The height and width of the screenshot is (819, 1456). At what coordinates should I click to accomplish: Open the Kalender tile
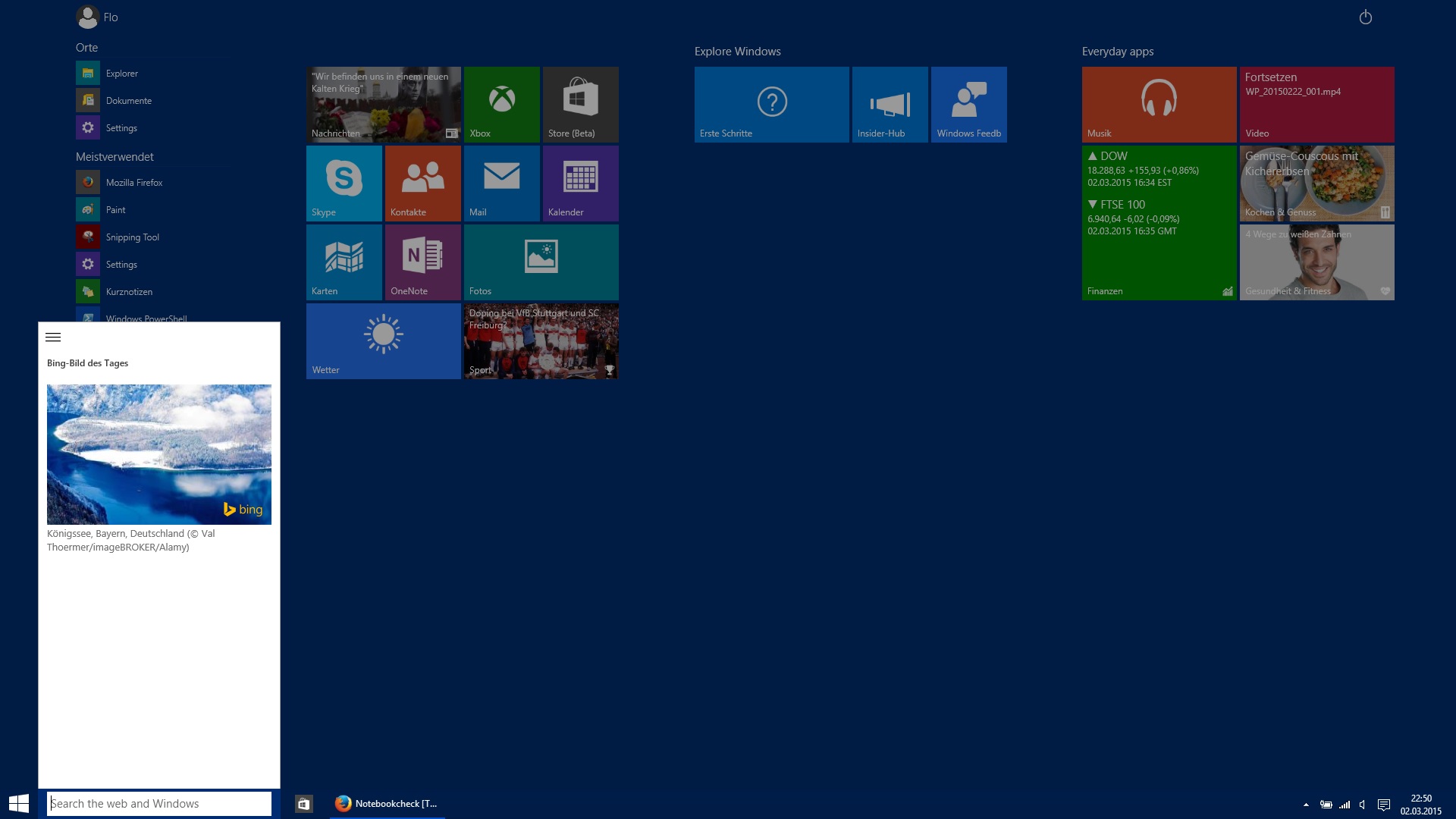tap(581, 184)
